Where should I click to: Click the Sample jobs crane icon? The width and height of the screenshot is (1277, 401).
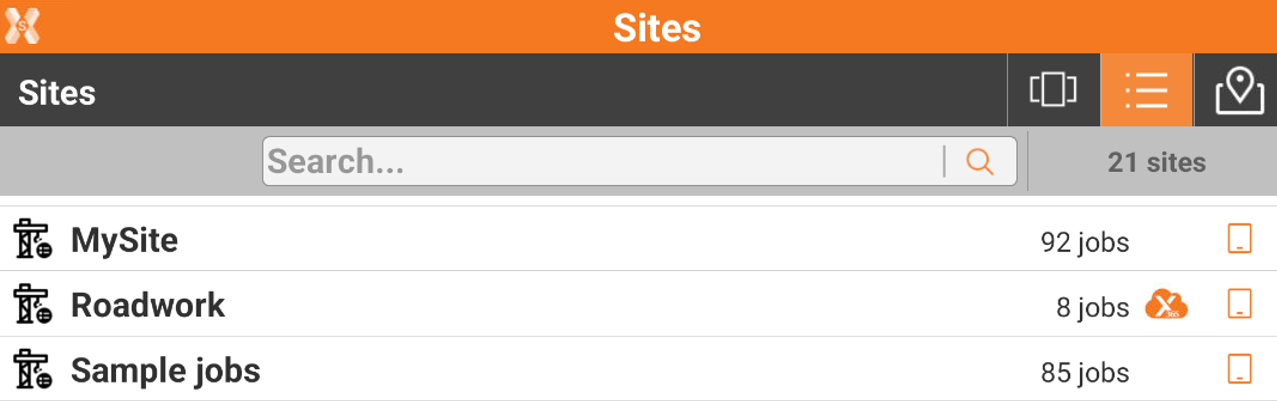coord(32,370)
